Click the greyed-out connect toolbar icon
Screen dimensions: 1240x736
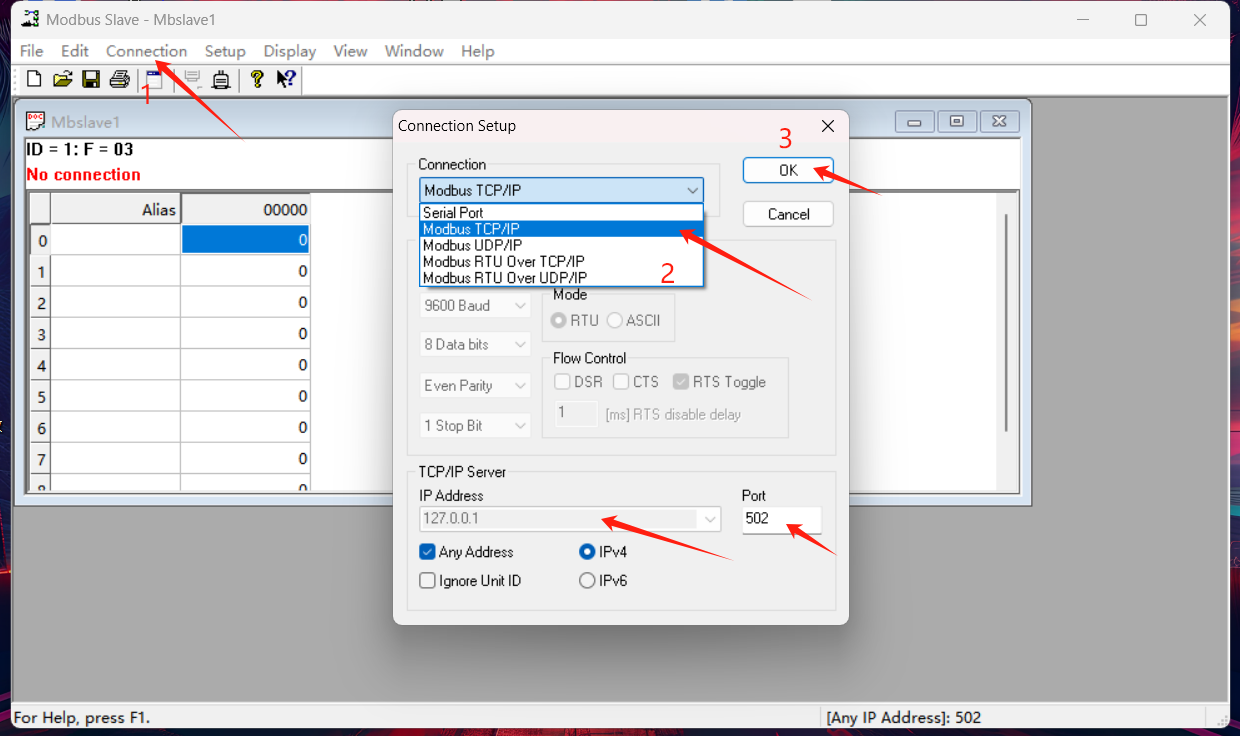pyautogui.click(x=193, y=79)
